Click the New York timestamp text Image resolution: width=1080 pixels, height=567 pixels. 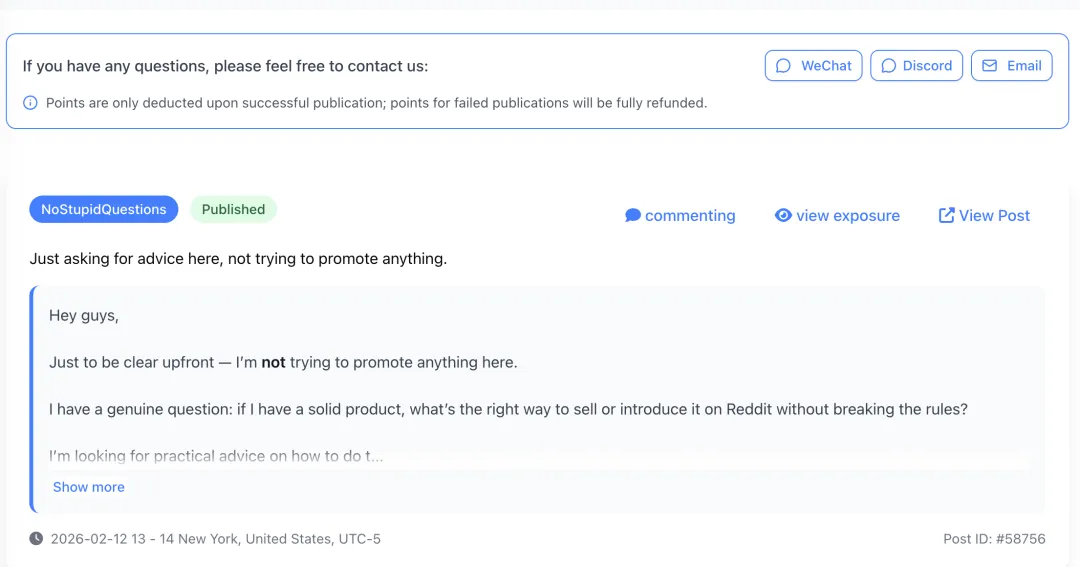[x=216, y=539]
